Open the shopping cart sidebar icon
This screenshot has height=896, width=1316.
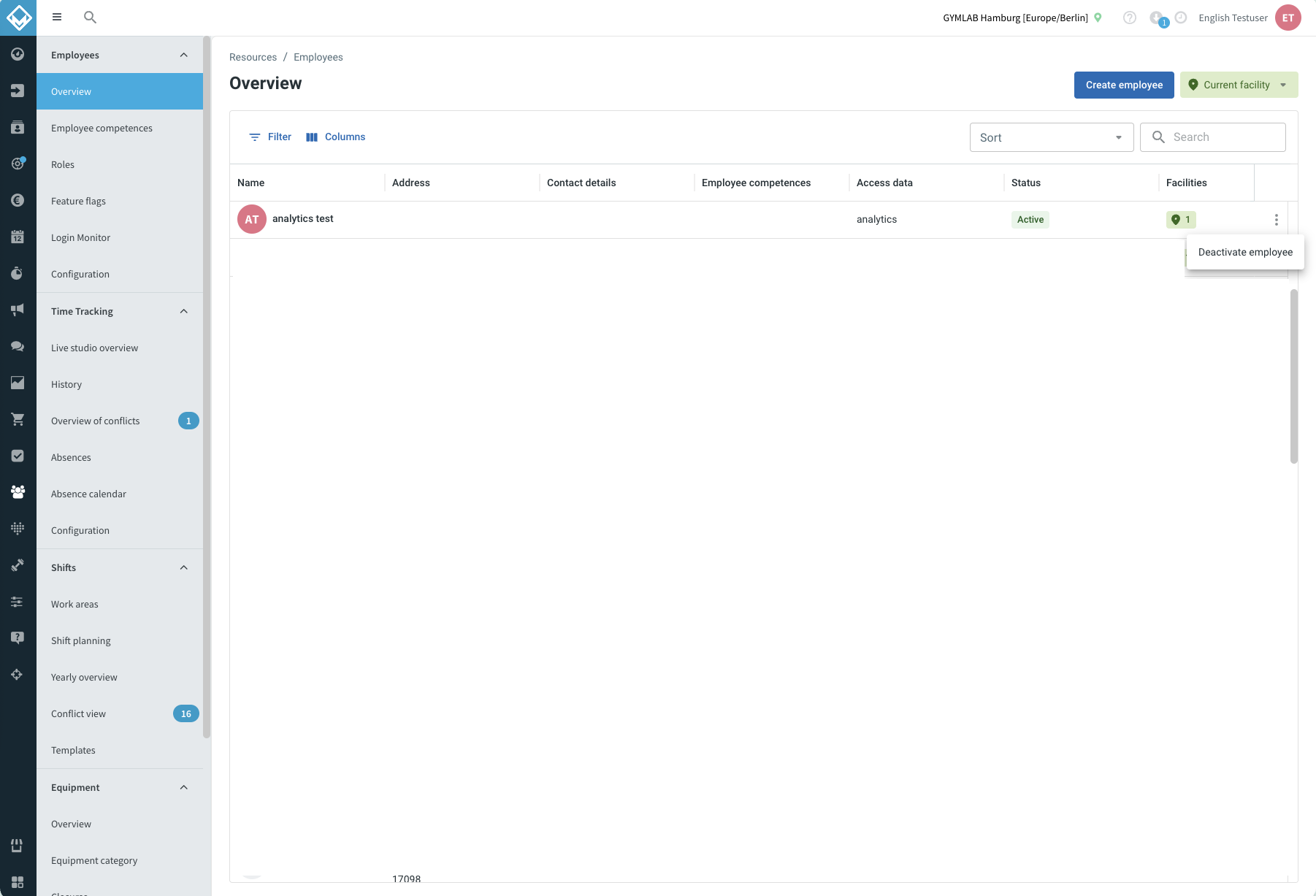tap(18, 419)
